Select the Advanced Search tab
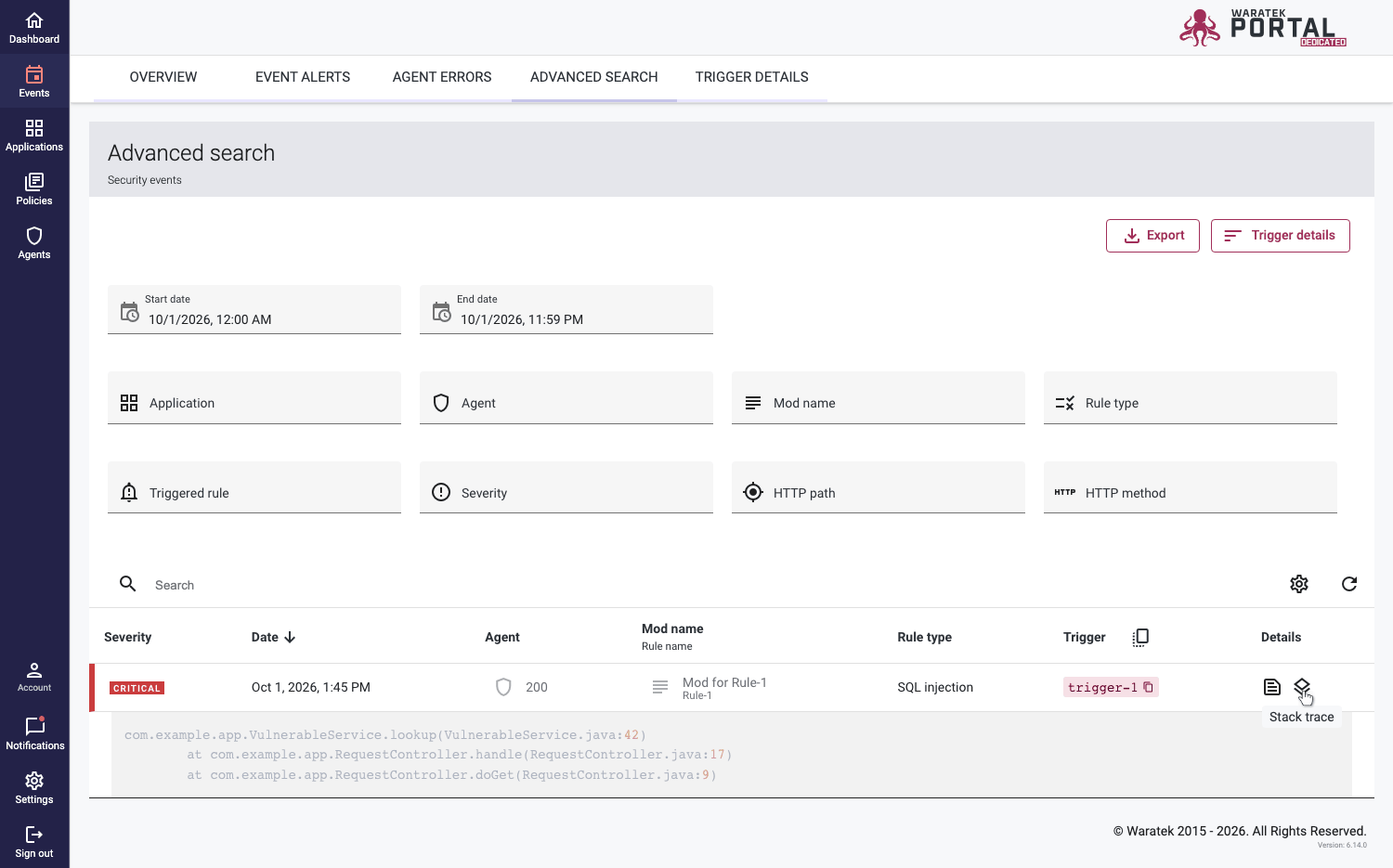This screenshot has height=868, width=1393. tap(594, 77)
